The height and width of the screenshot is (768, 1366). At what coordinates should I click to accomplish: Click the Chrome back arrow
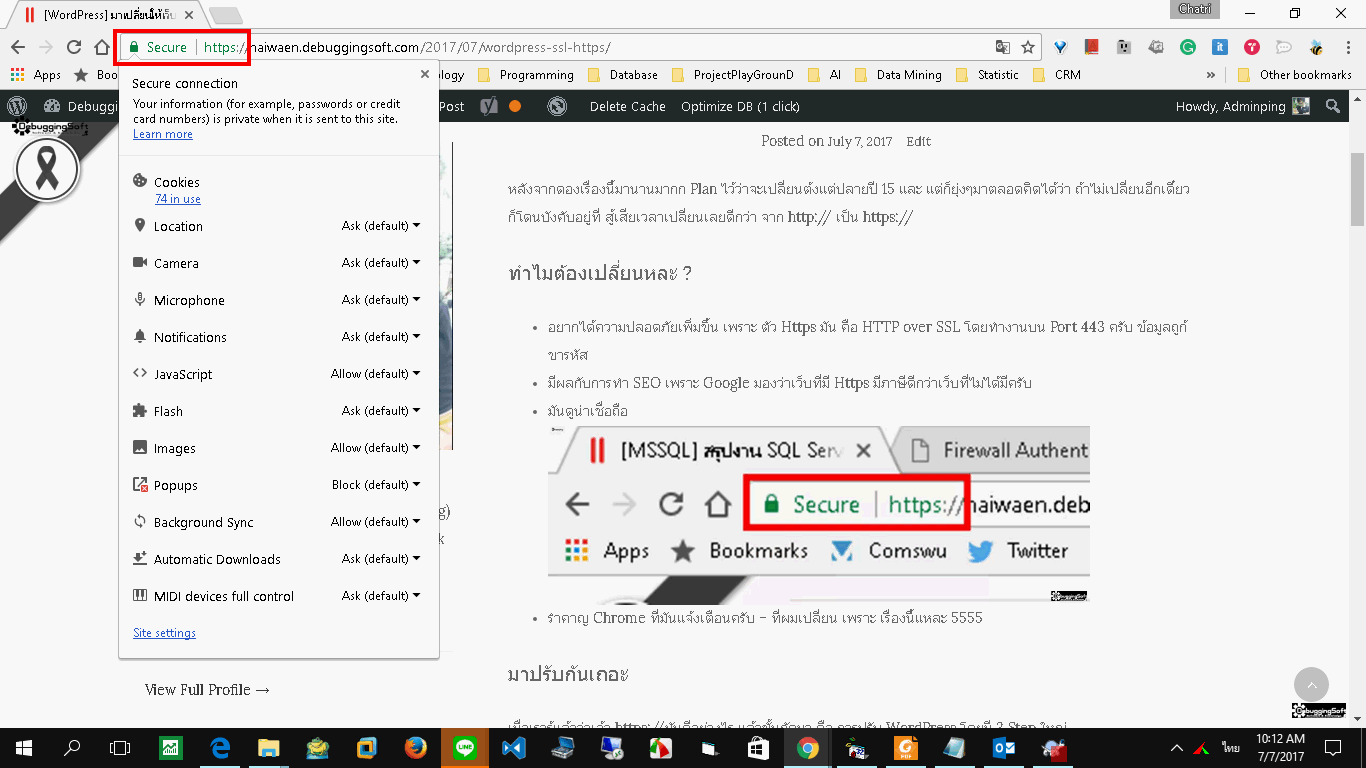pos(18,47)
